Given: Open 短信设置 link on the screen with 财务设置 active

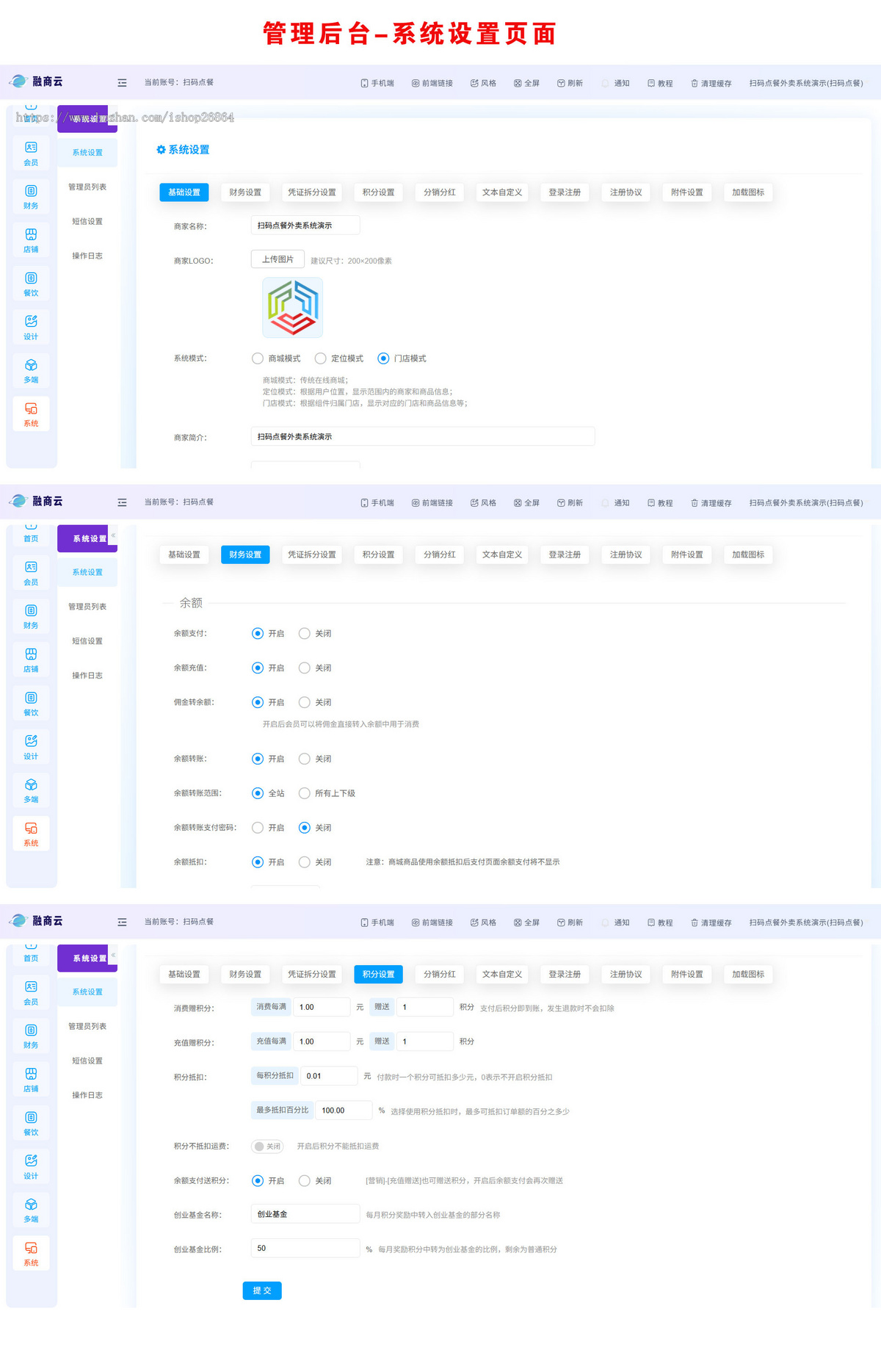Looking at the screenshot, I should coord(87,641).
